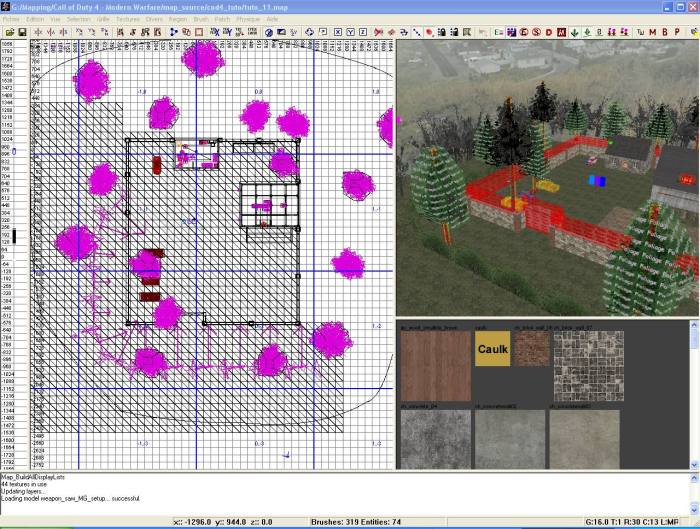Click 'Updating layers...' console line
Viewport: 700px width, 529px height.
point(22,491)
